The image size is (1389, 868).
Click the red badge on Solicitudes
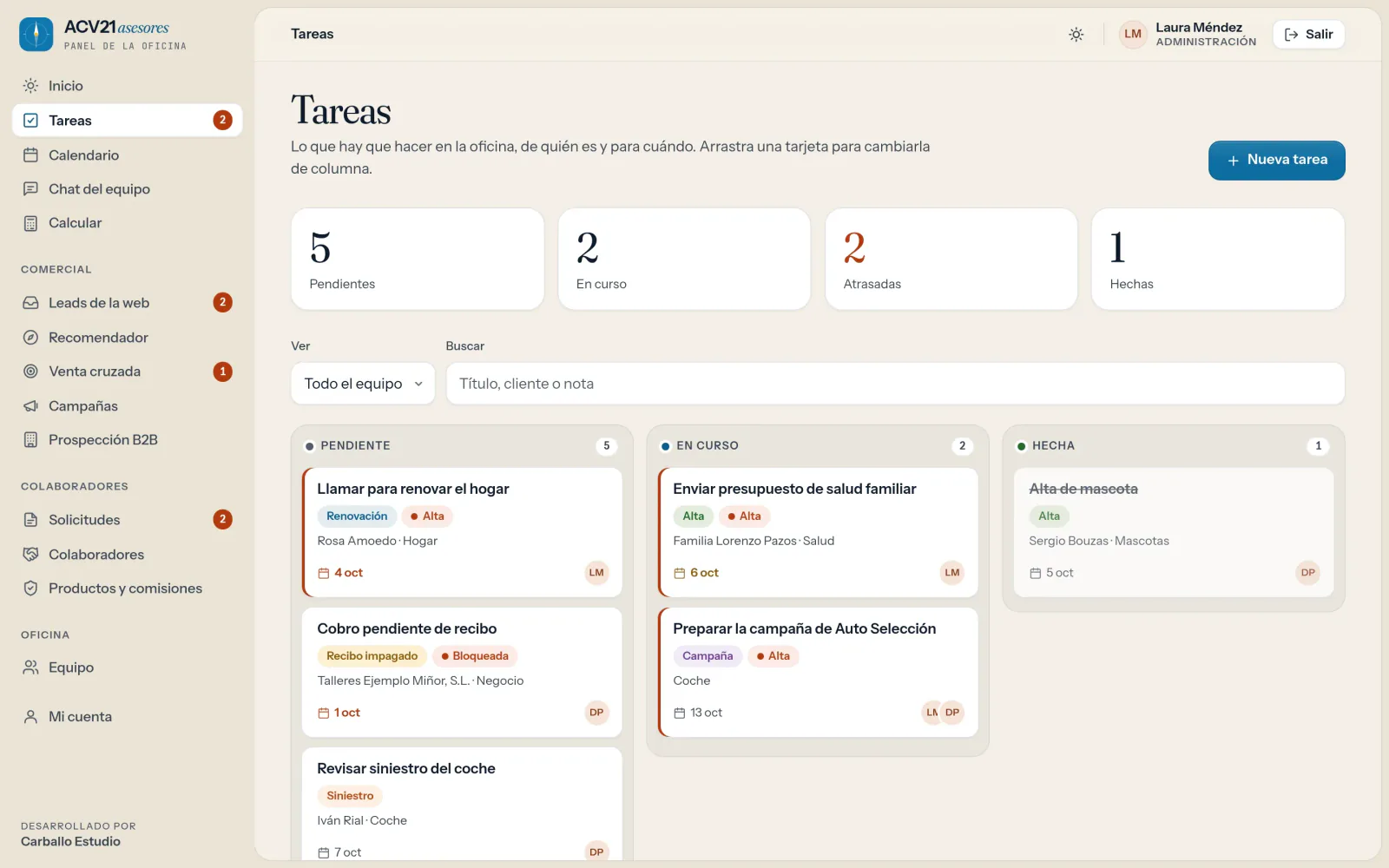222,520
